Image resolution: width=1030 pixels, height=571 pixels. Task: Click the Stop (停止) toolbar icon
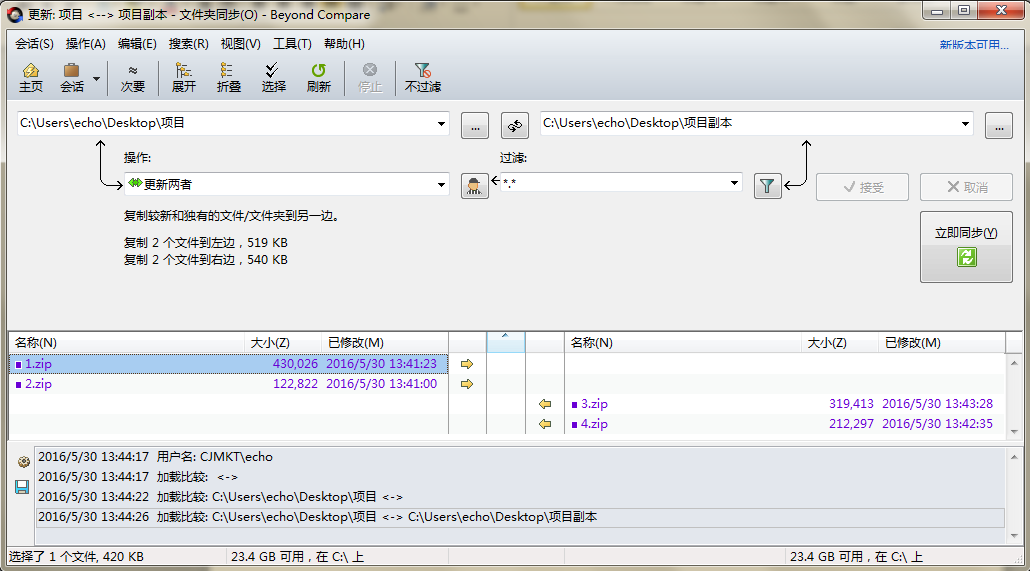tap(370, 78)
